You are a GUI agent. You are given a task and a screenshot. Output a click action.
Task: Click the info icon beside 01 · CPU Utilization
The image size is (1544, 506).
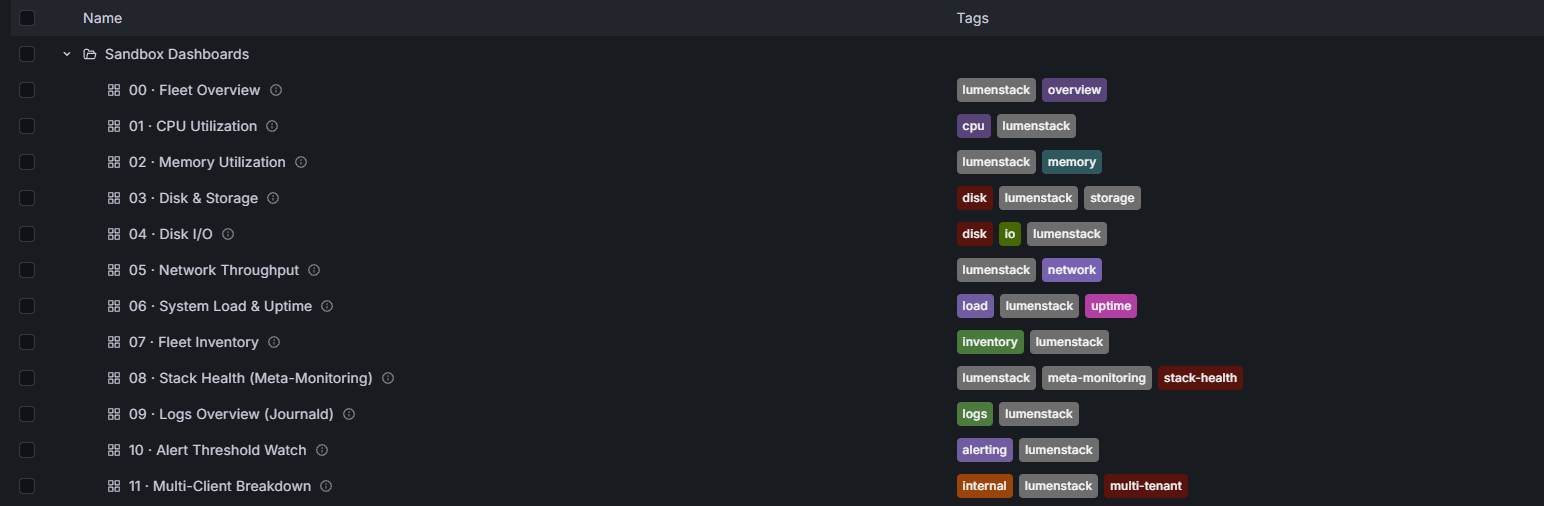[272, 126]
